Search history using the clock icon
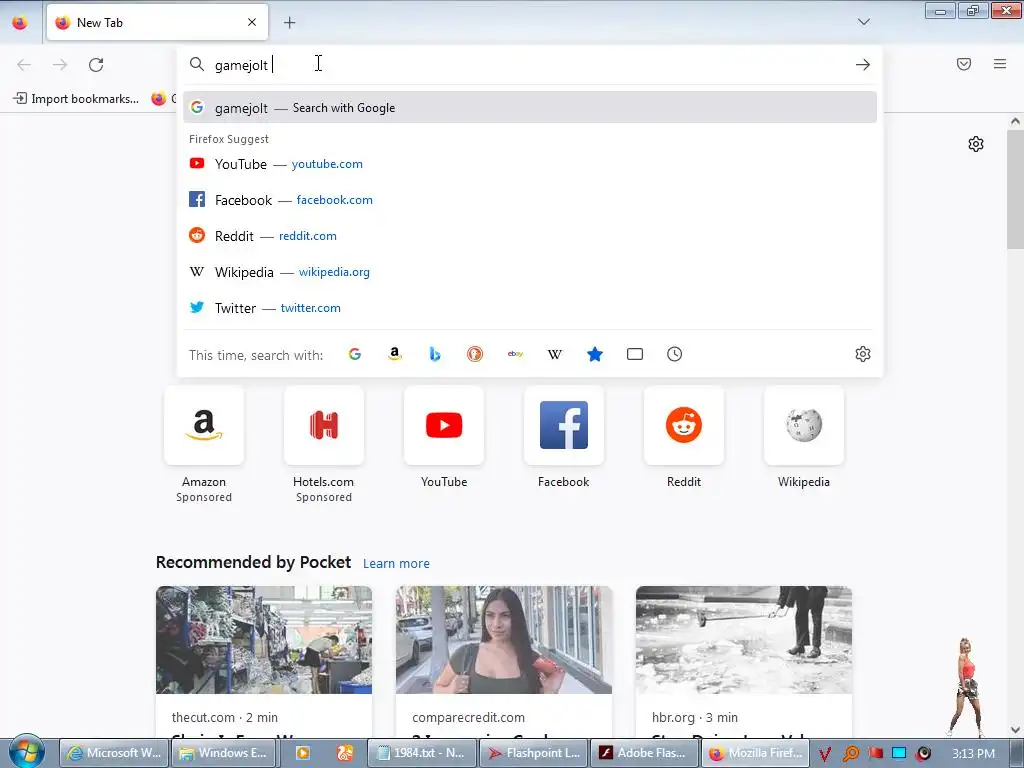The height and width of the screenshot is (768, 1024). tap(675, 354)
